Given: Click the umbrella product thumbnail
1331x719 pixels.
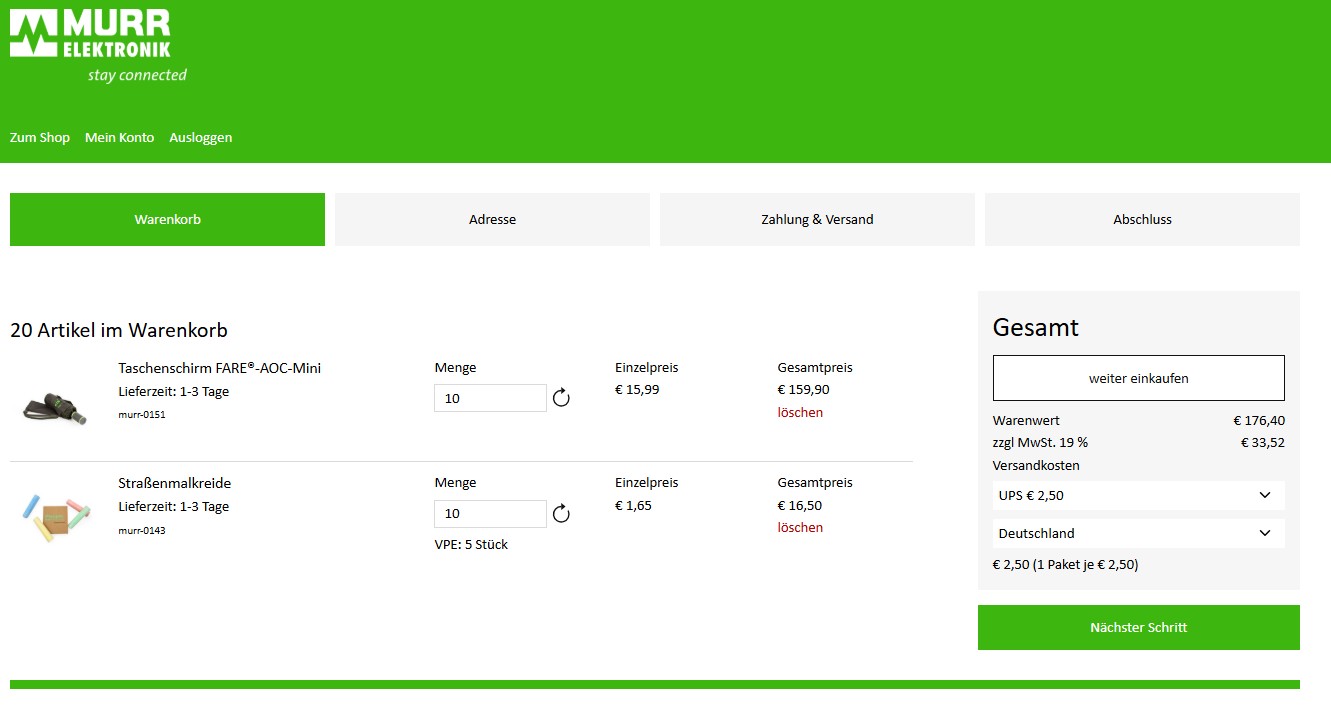Looking at the screenshot, I should 55,408.
